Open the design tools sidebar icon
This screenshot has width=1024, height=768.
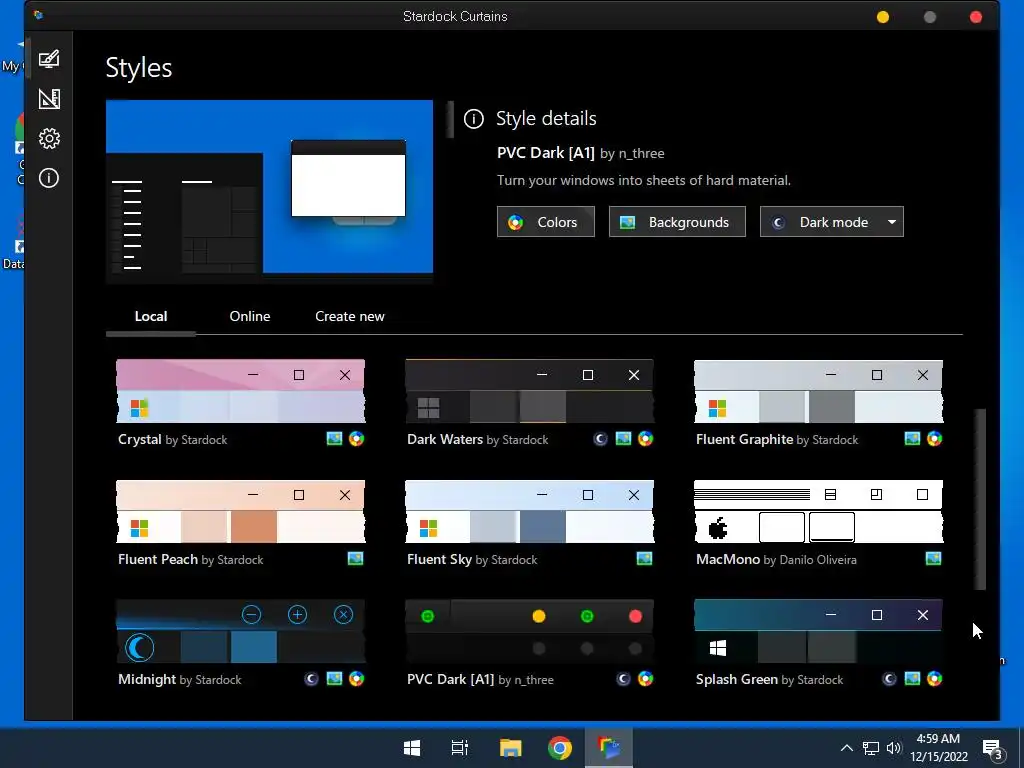click(x=49, y=99)
